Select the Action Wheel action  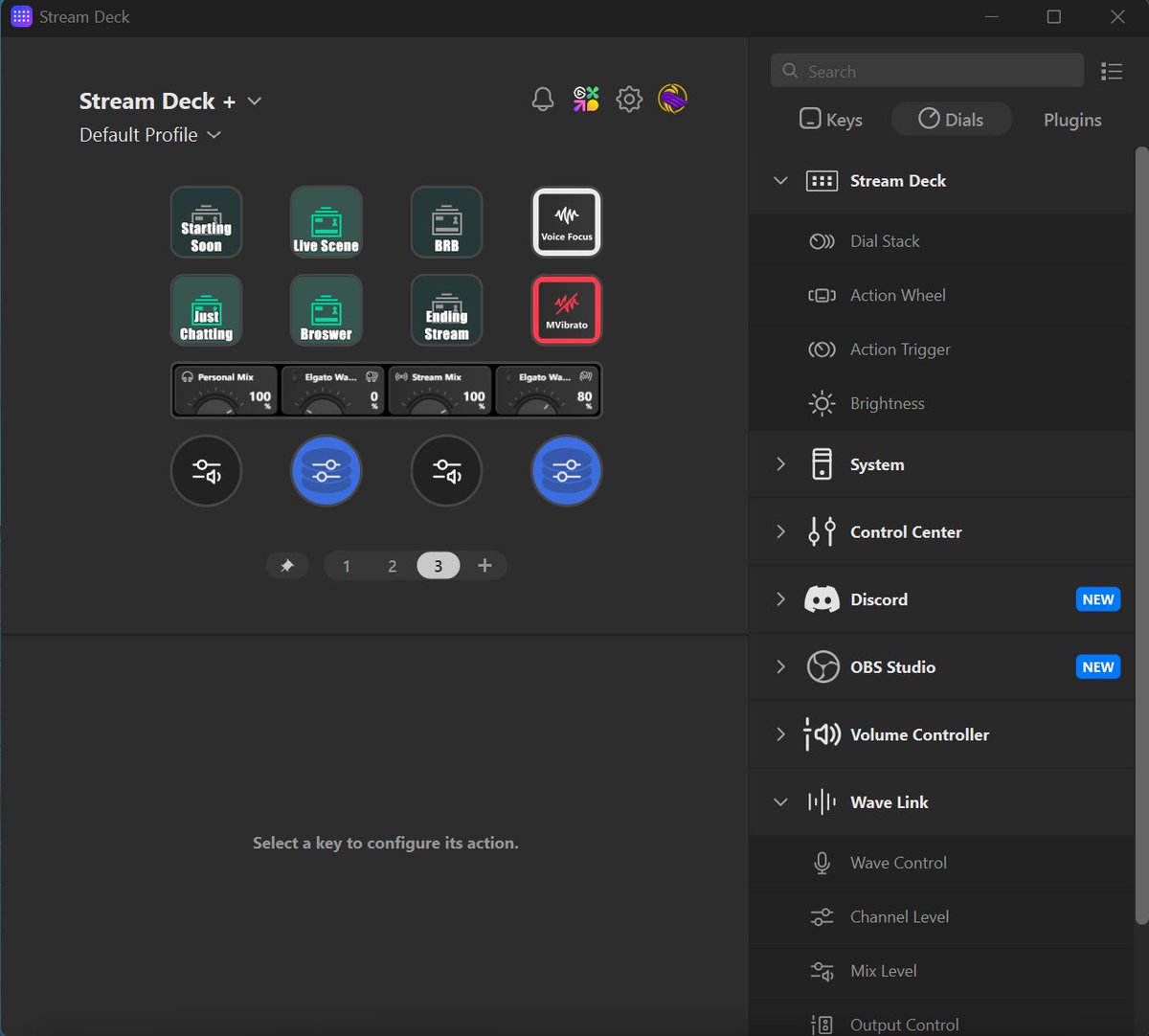942,295
